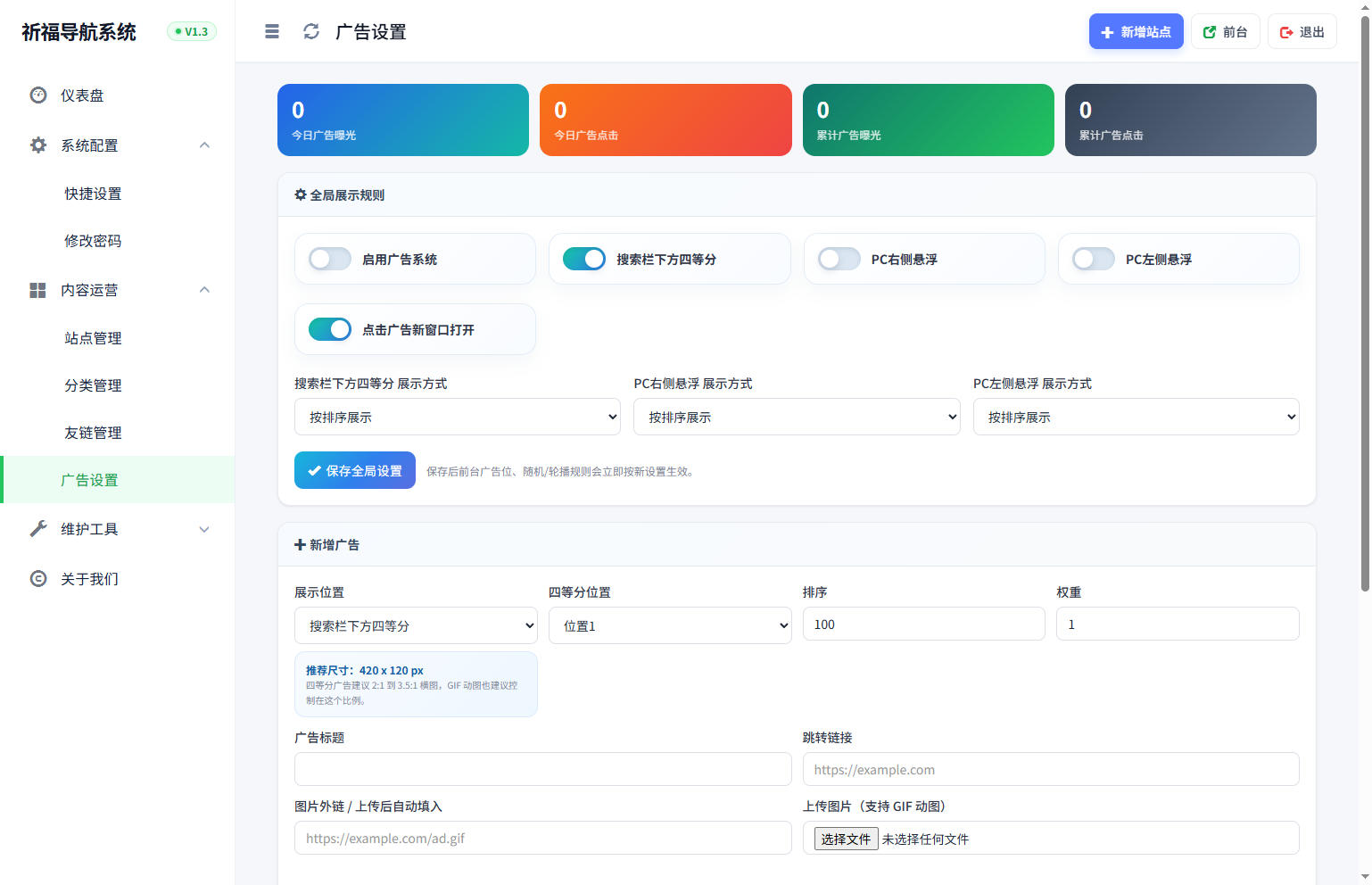The height and width of the screenshot is (885, 1372).
Task: Click the plus icon in 新增站点
Action: pyautogui.click(x=1107, y=32)
